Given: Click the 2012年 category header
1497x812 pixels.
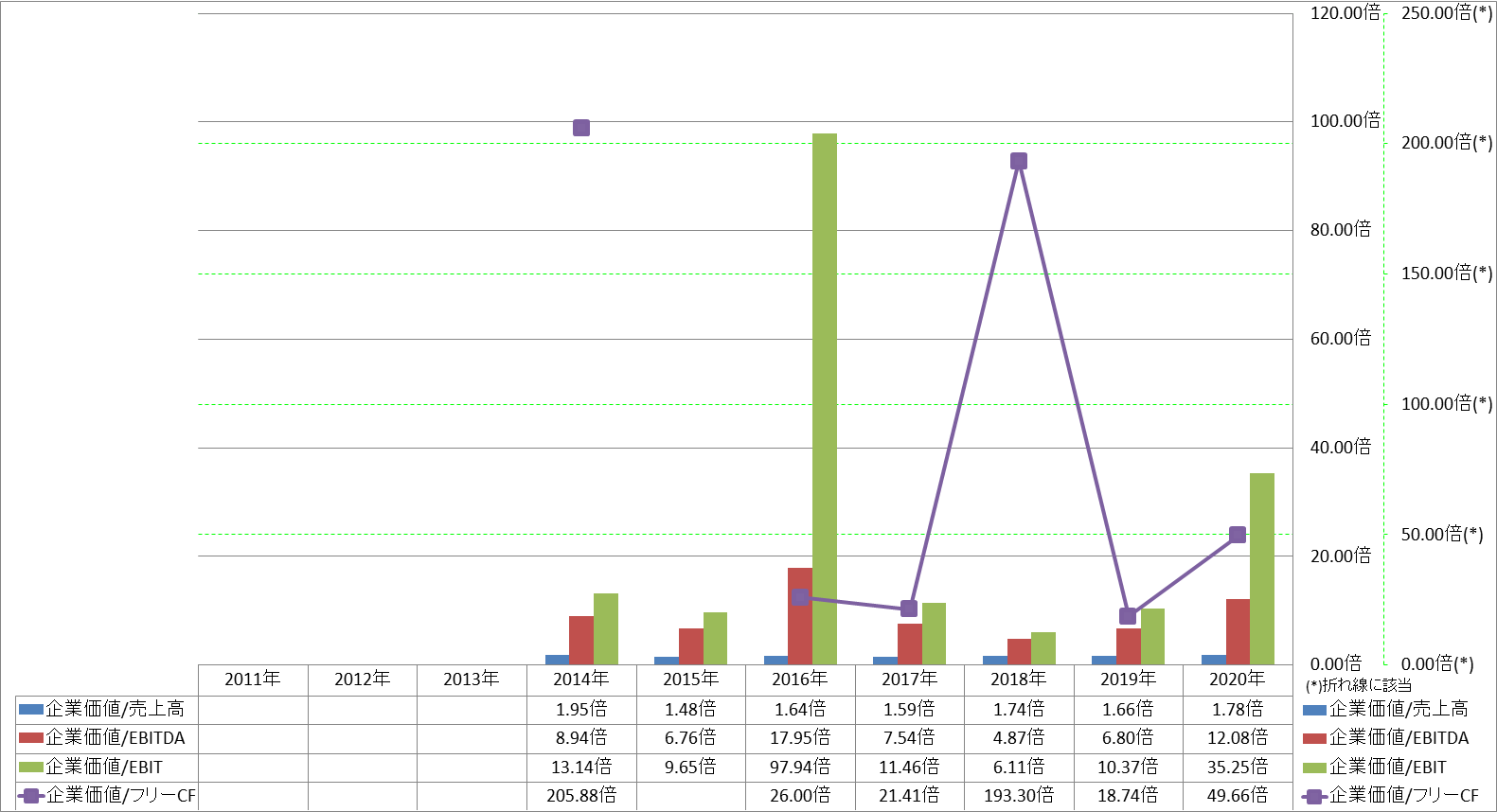Looking at the screenshot, I should [363, 679].
